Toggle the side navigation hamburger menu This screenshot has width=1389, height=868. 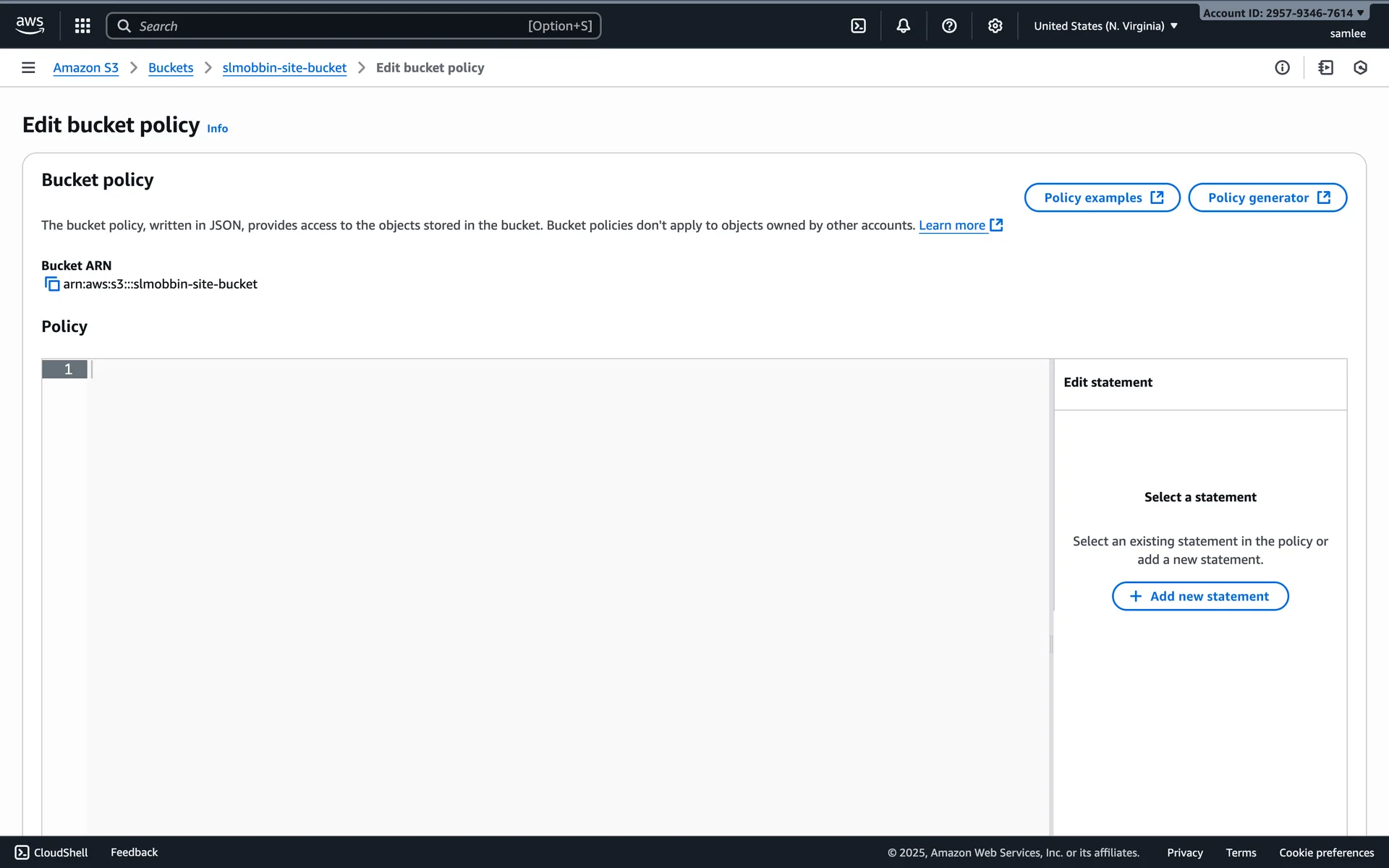(28, 68)
